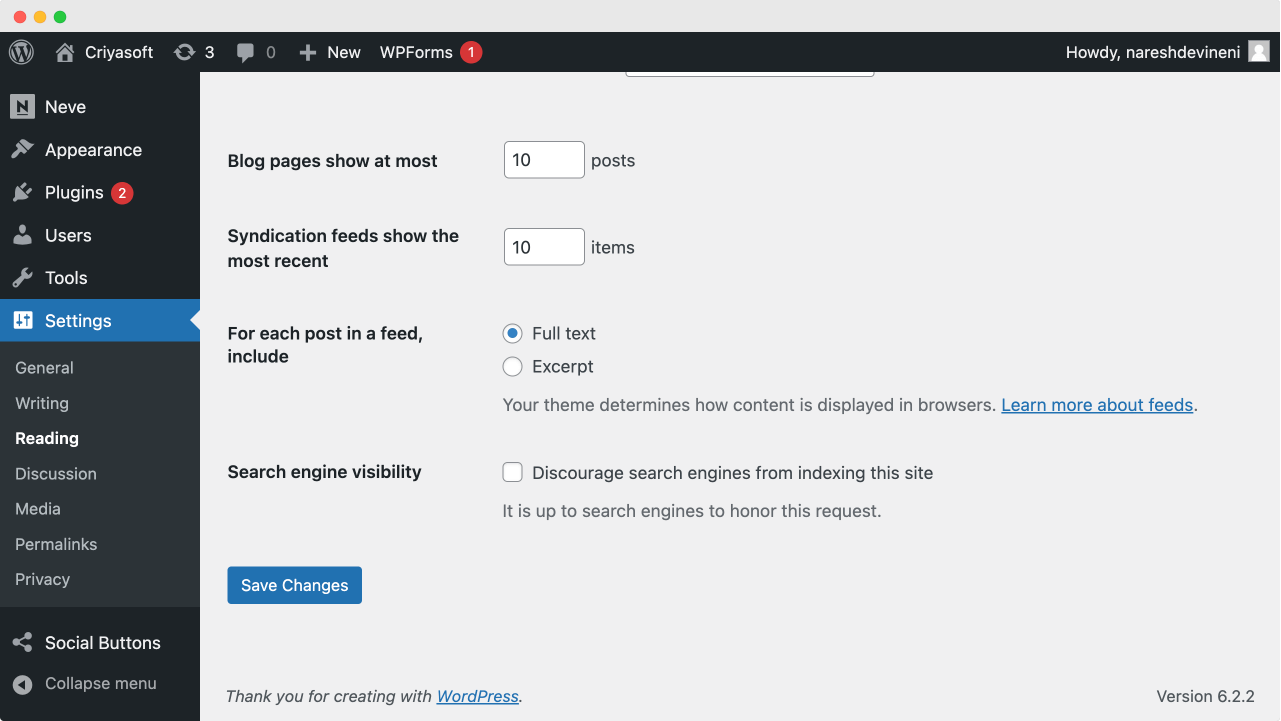Viewport: 1281px width, 721px height.
Task: Open the Plugins menu item
Action: (x=100, y=193)
